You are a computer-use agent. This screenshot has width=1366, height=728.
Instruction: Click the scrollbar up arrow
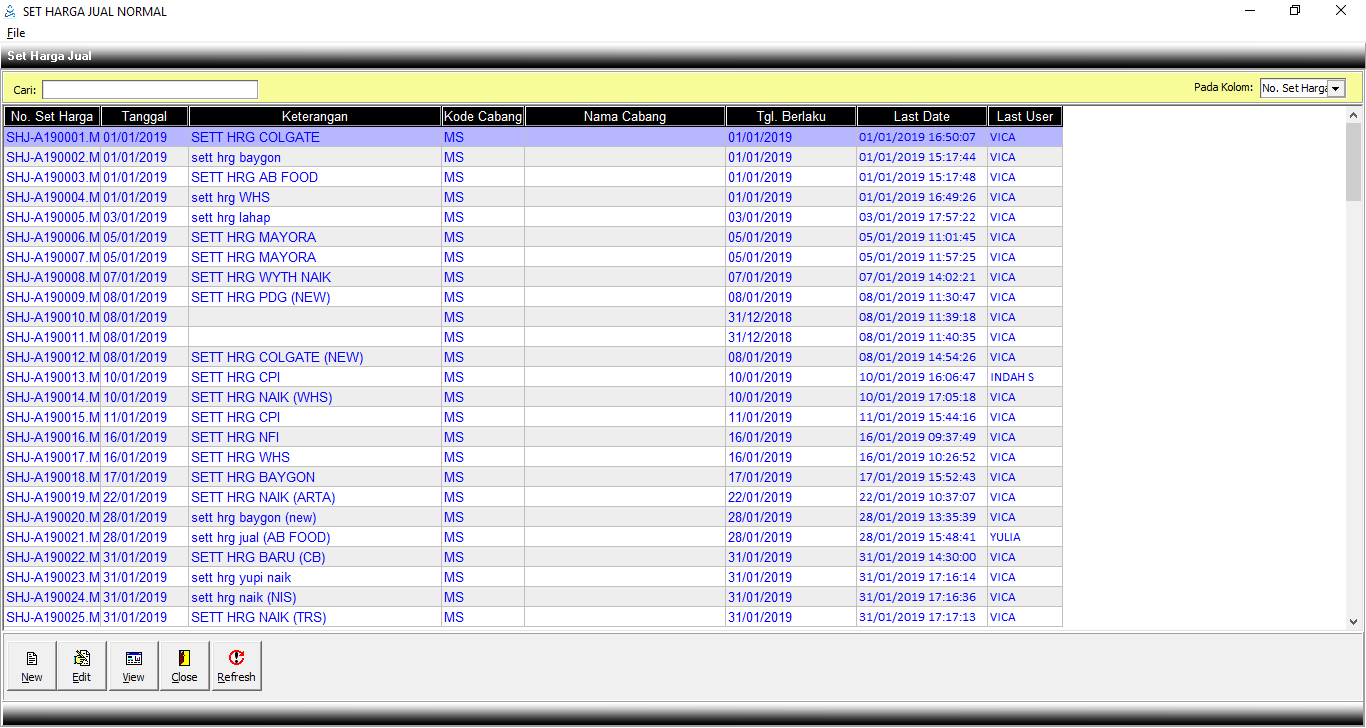[x=1354, y=114]
